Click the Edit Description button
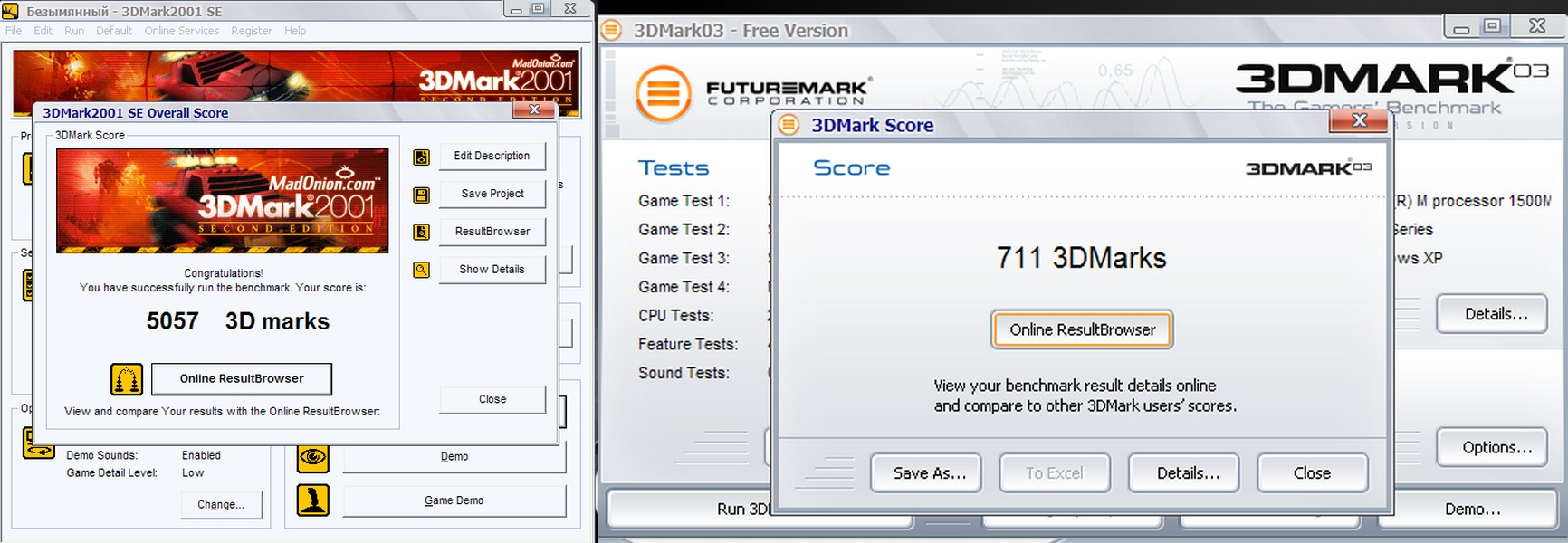 492,156
